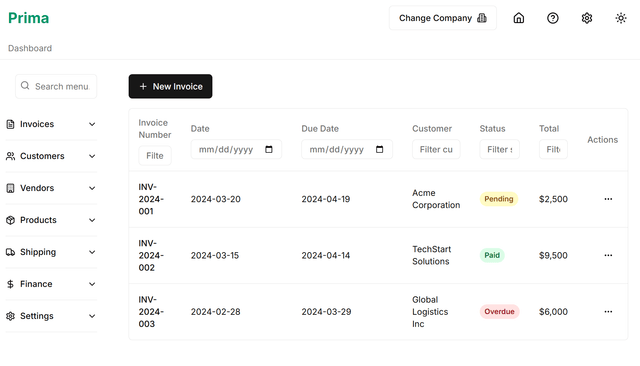Expand the Products menu chevron
This screenshot has height=366, width=640.
(92, 220)
